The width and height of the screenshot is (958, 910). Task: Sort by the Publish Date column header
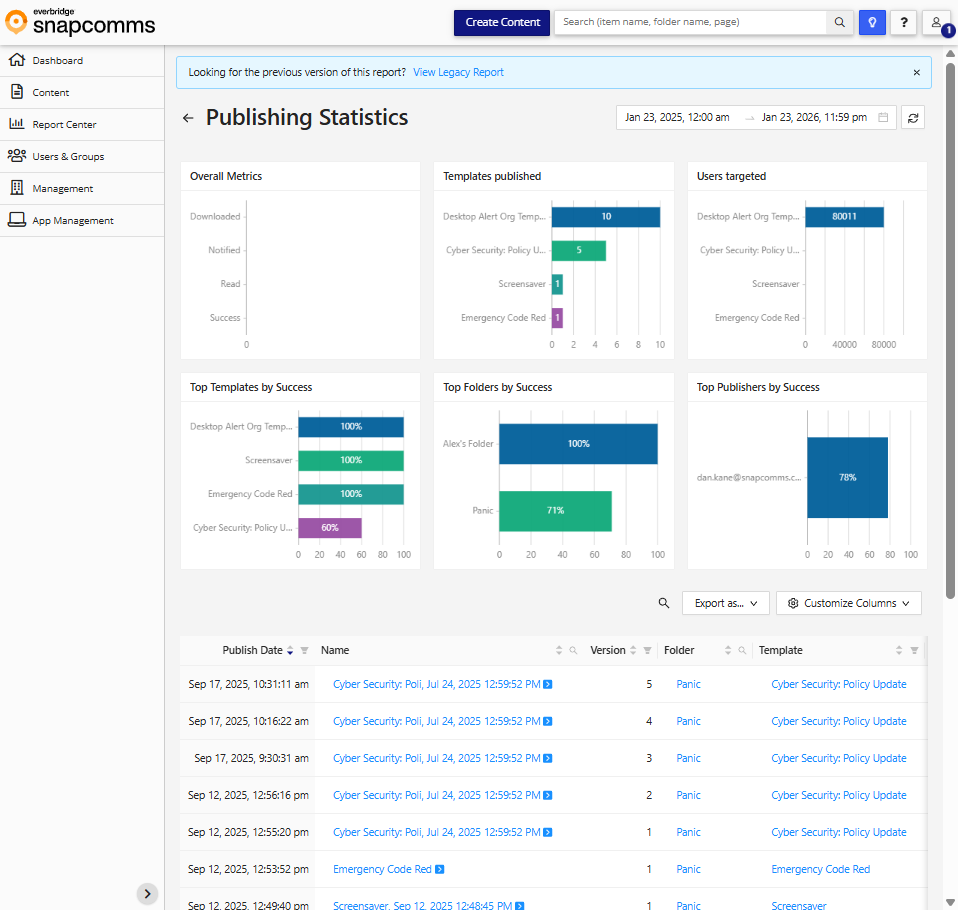click(x=252, y=650)
